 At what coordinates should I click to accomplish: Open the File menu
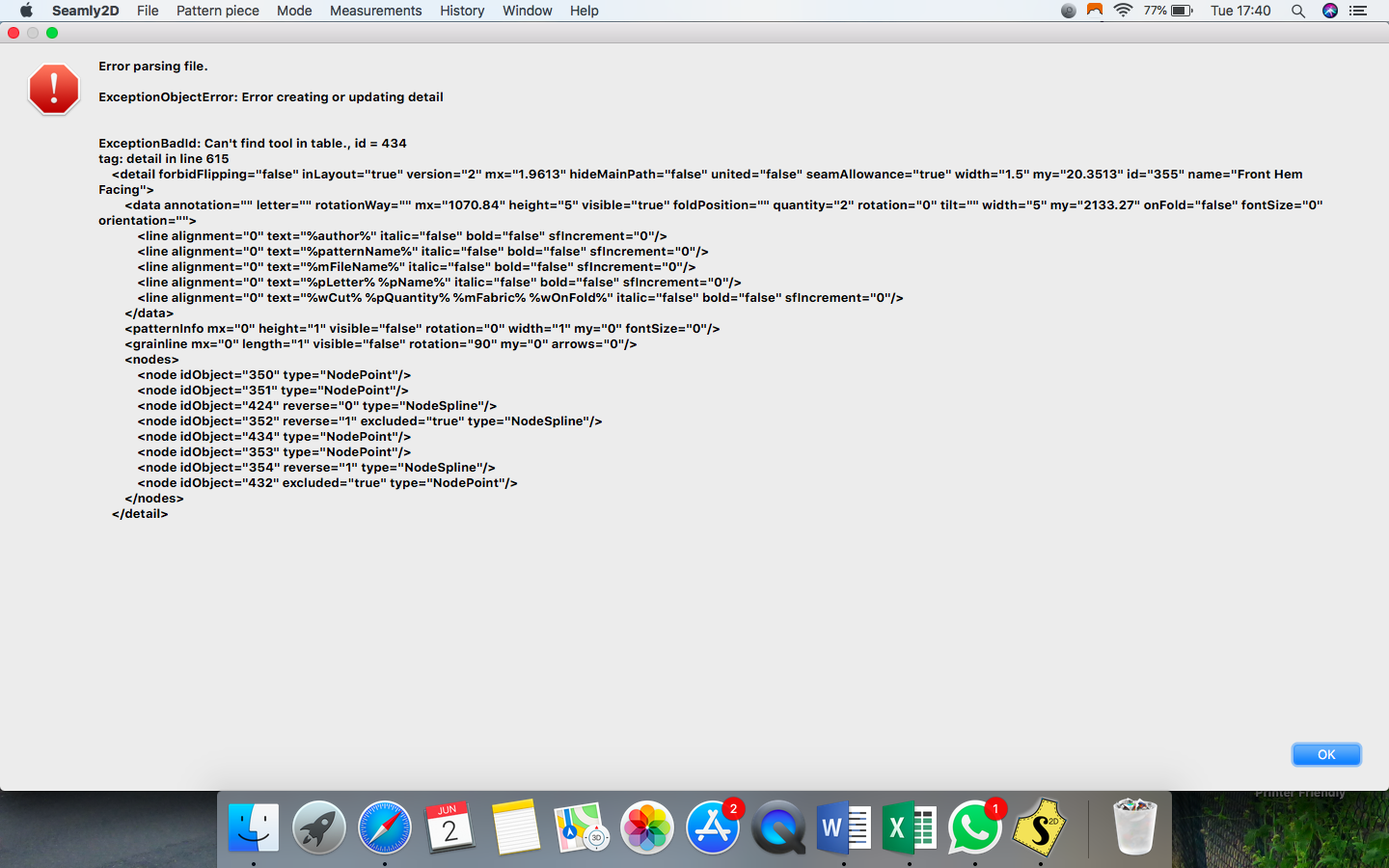pos(148,11)
